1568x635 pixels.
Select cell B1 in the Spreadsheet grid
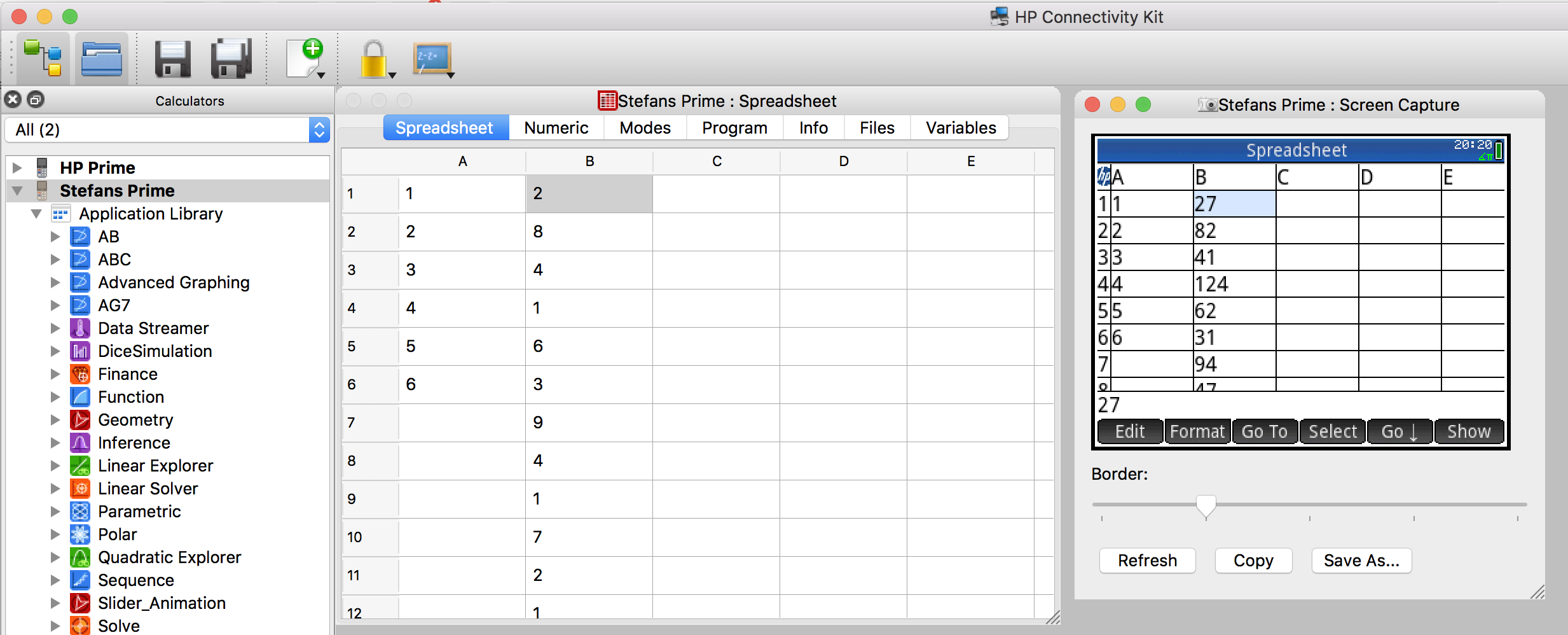pos(588,193)
